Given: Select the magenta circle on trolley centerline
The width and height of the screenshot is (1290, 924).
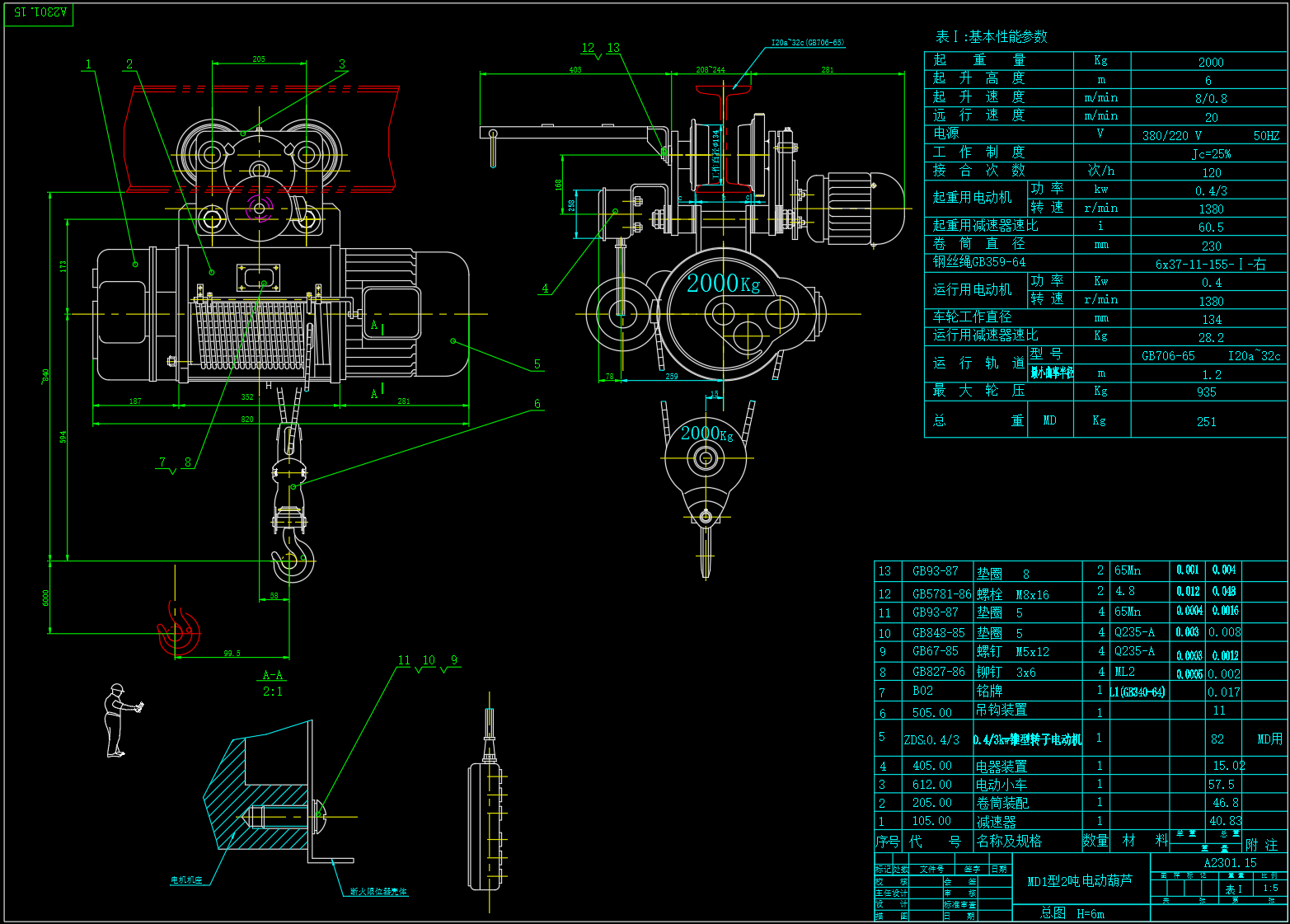Looking at the screenshot, I should [x=259, y=207].
